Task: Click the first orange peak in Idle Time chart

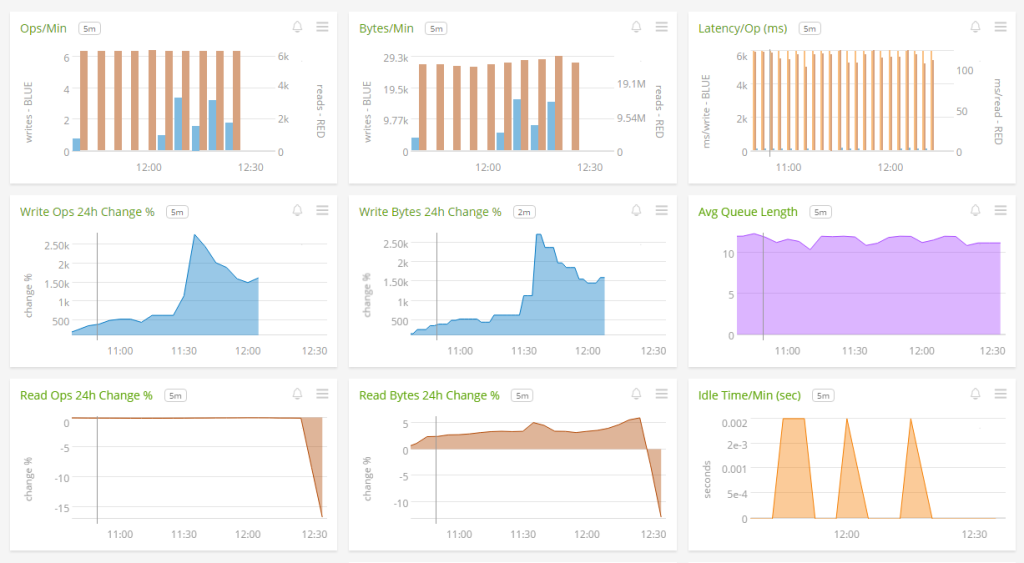Action: (x=792, y=420)
